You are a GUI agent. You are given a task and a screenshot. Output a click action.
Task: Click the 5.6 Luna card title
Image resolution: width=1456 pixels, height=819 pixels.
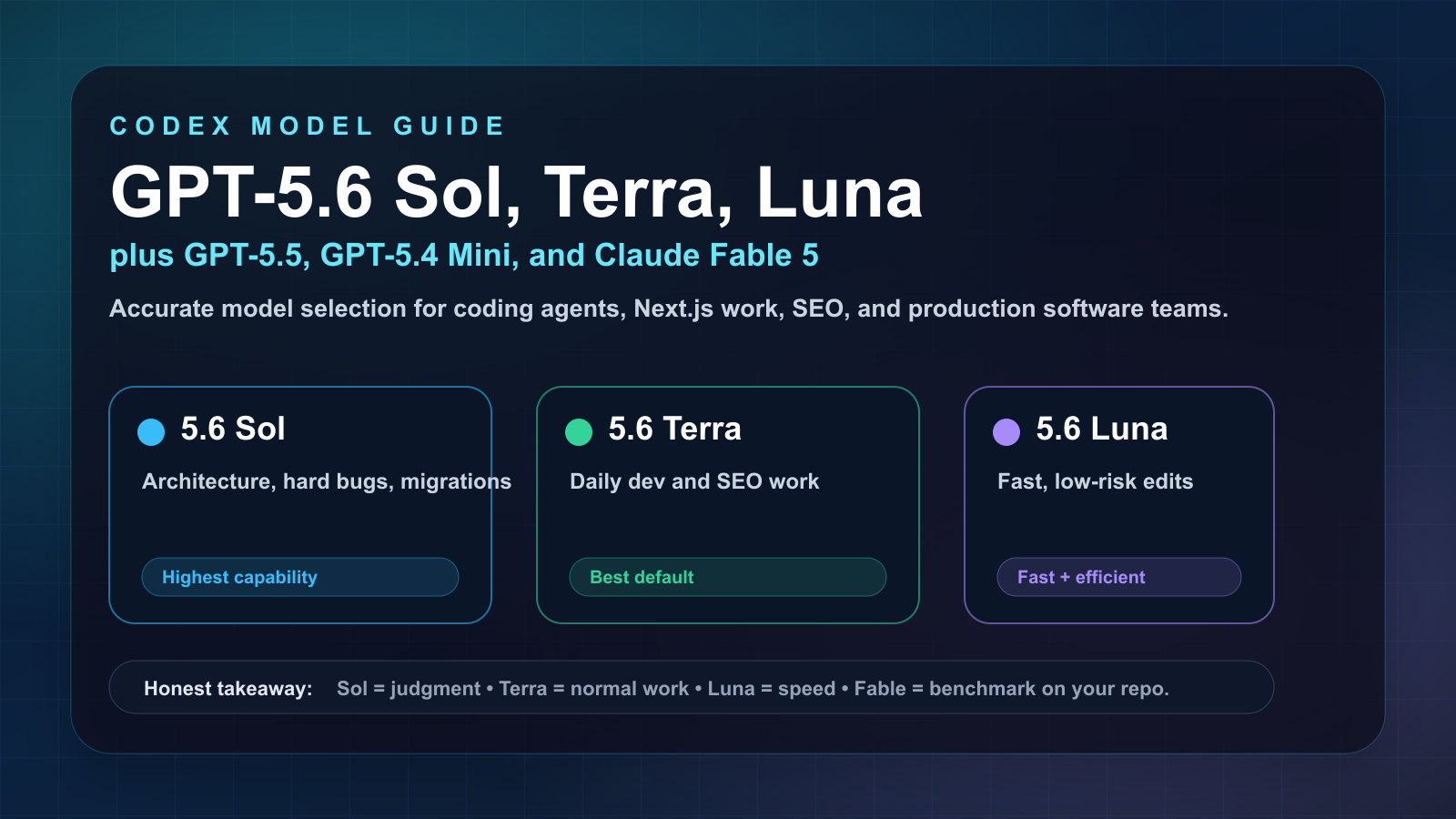pos(1101,429)
